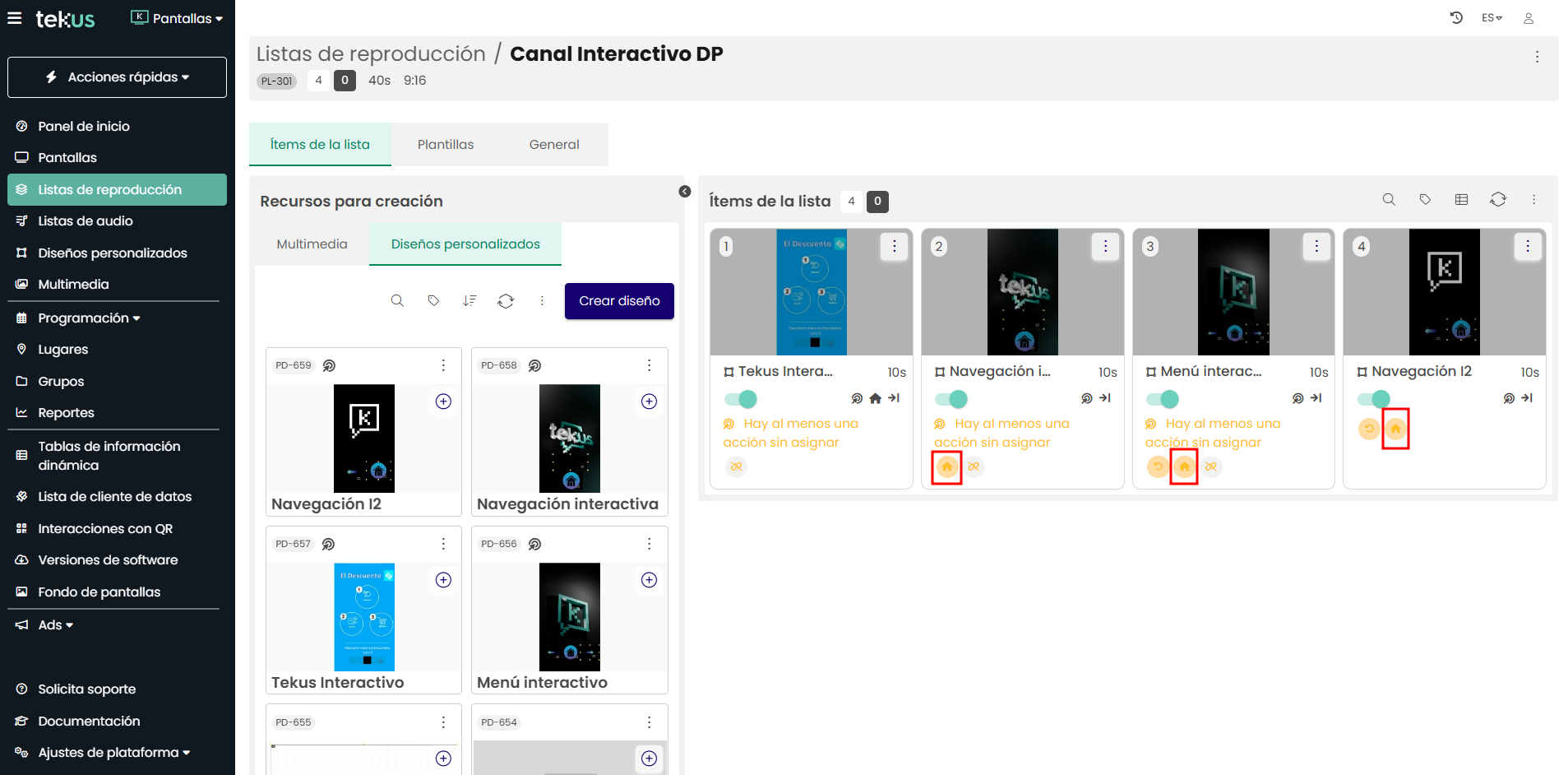Click the Crear diseño button
Viewport: 1568px width, 775px height.
pos(619,301)
